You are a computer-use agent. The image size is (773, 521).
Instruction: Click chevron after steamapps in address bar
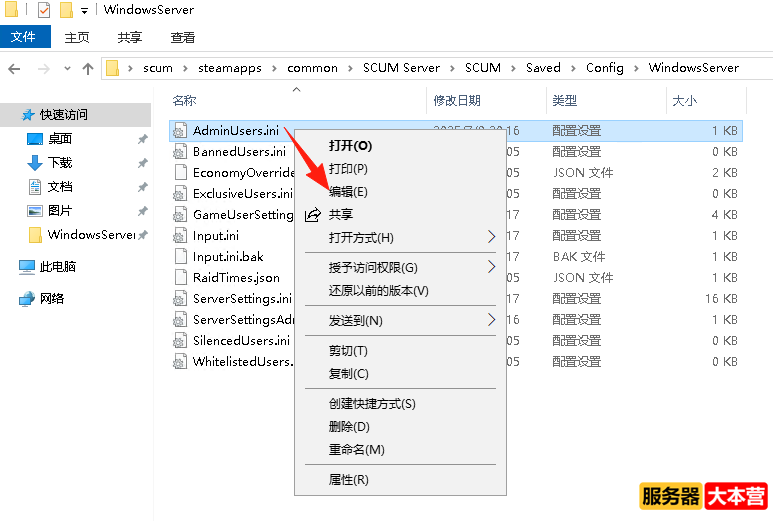point(274,69)
